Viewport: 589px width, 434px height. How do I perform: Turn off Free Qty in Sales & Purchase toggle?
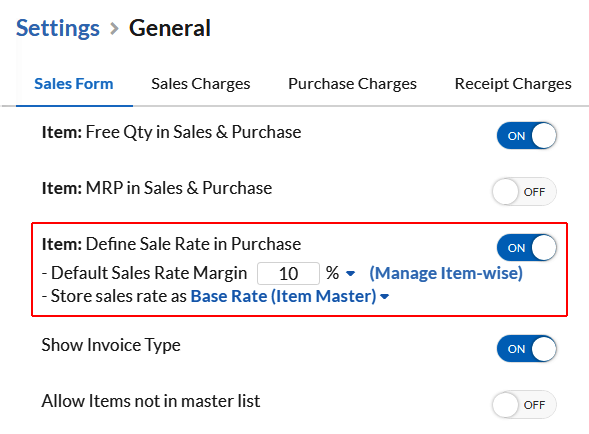pyautogui.click(x=526, y=136)
